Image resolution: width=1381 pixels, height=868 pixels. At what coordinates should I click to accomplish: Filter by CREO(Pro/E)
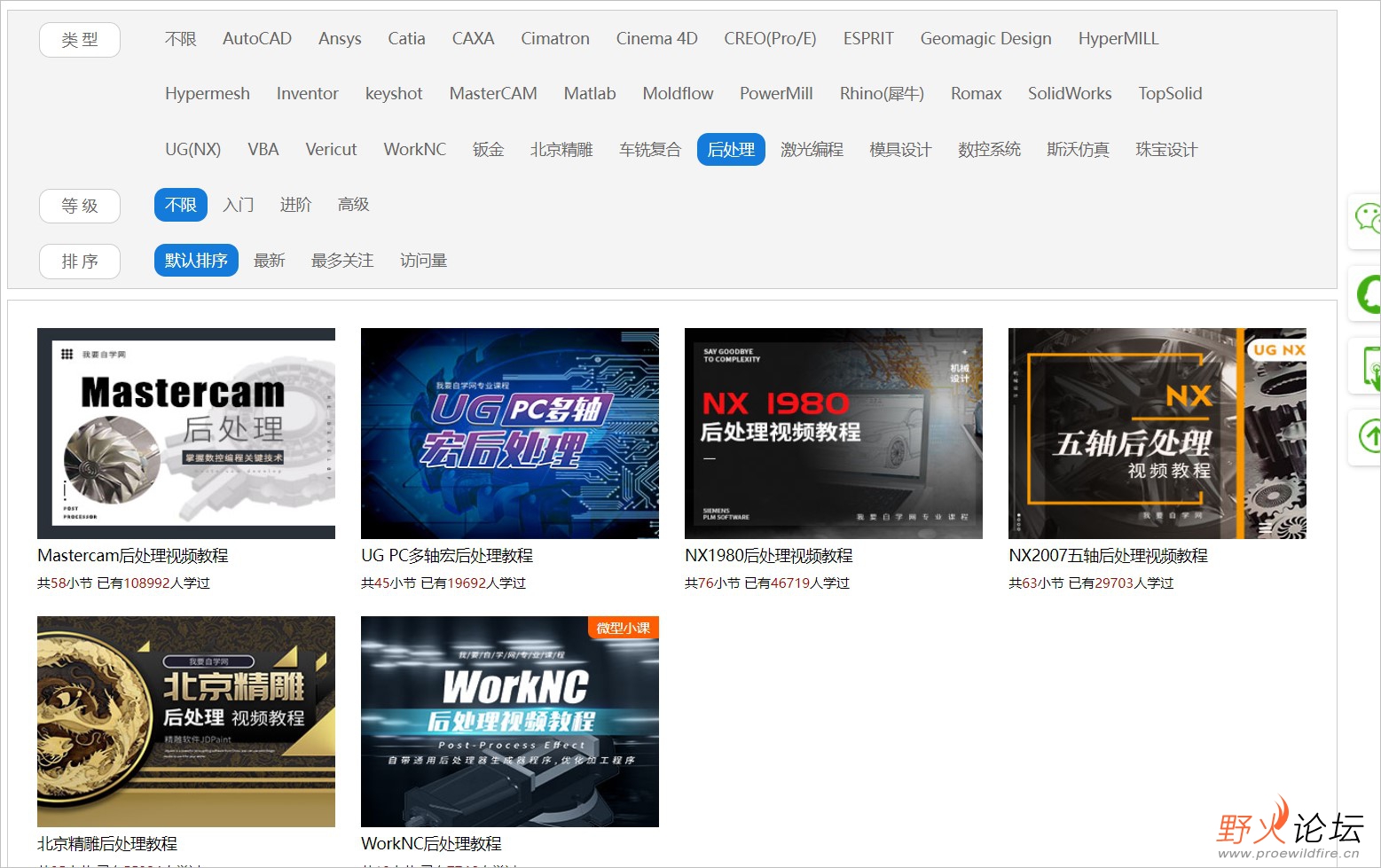[x=770, y=39]
